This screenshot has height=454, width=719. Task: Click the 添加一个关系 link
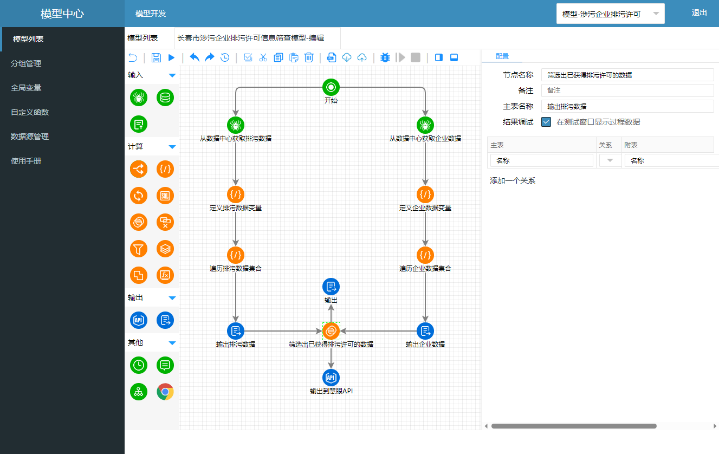512,180
